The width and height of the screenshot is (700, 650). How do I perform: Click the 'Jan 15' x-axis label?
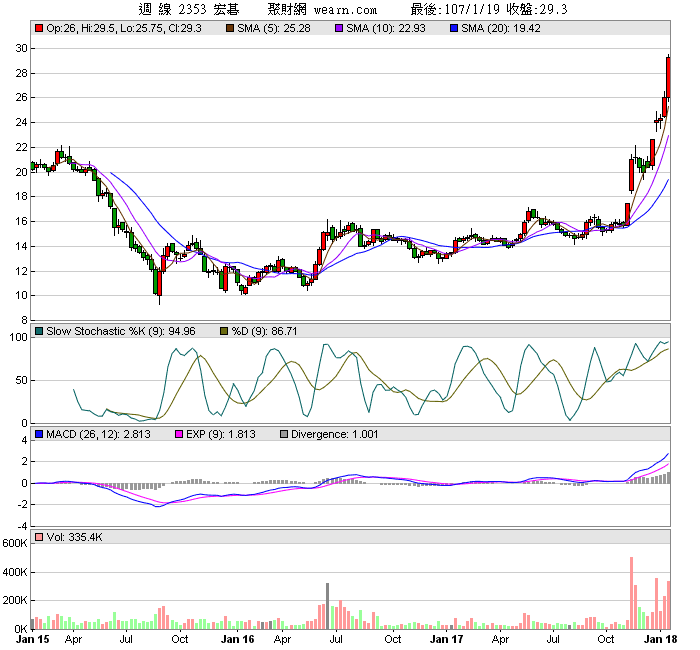pyautogui.click(x=32, y=639)
